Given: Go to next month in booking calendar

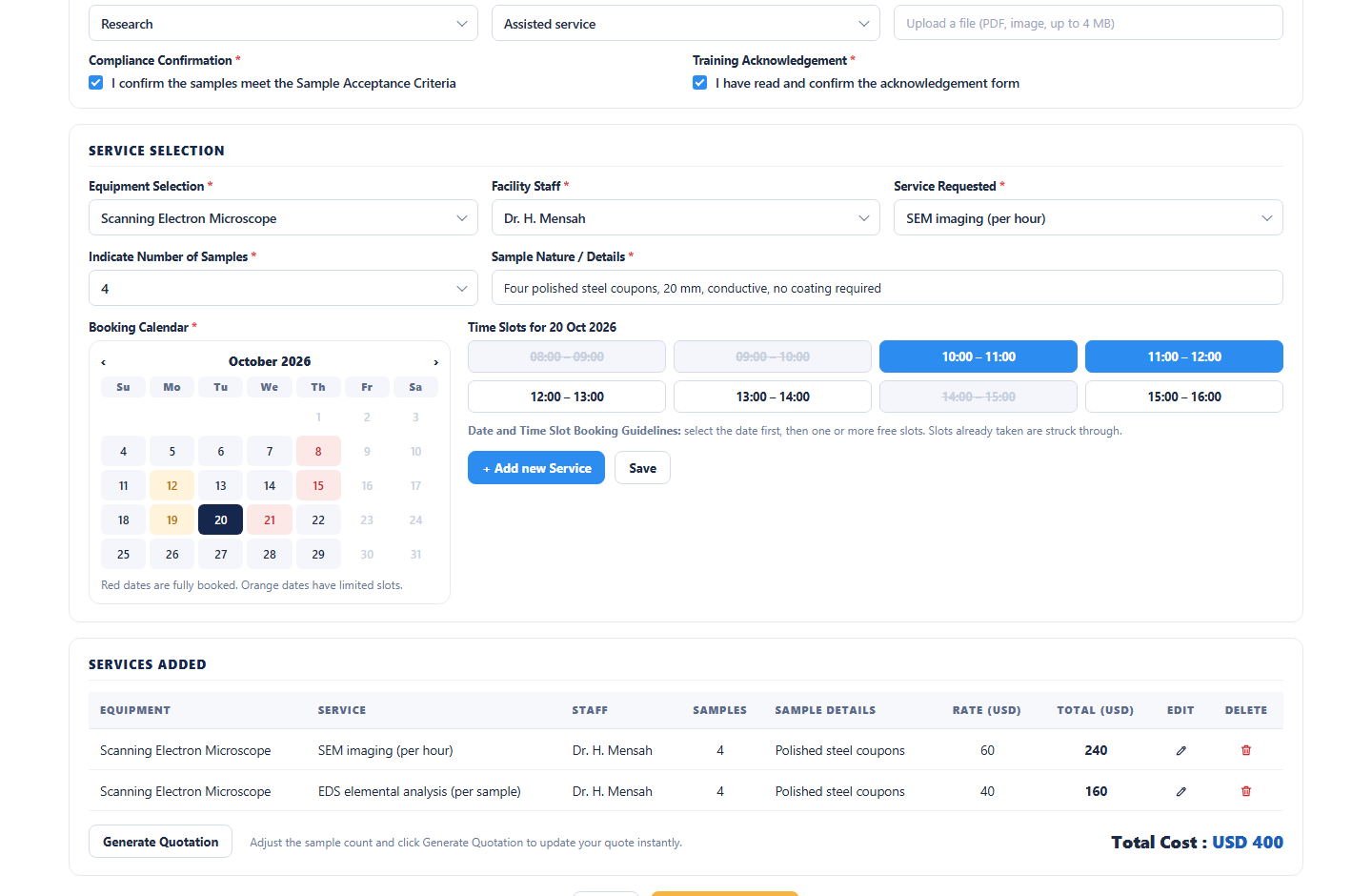Looking at the screenshot, I should coord(436,362).
